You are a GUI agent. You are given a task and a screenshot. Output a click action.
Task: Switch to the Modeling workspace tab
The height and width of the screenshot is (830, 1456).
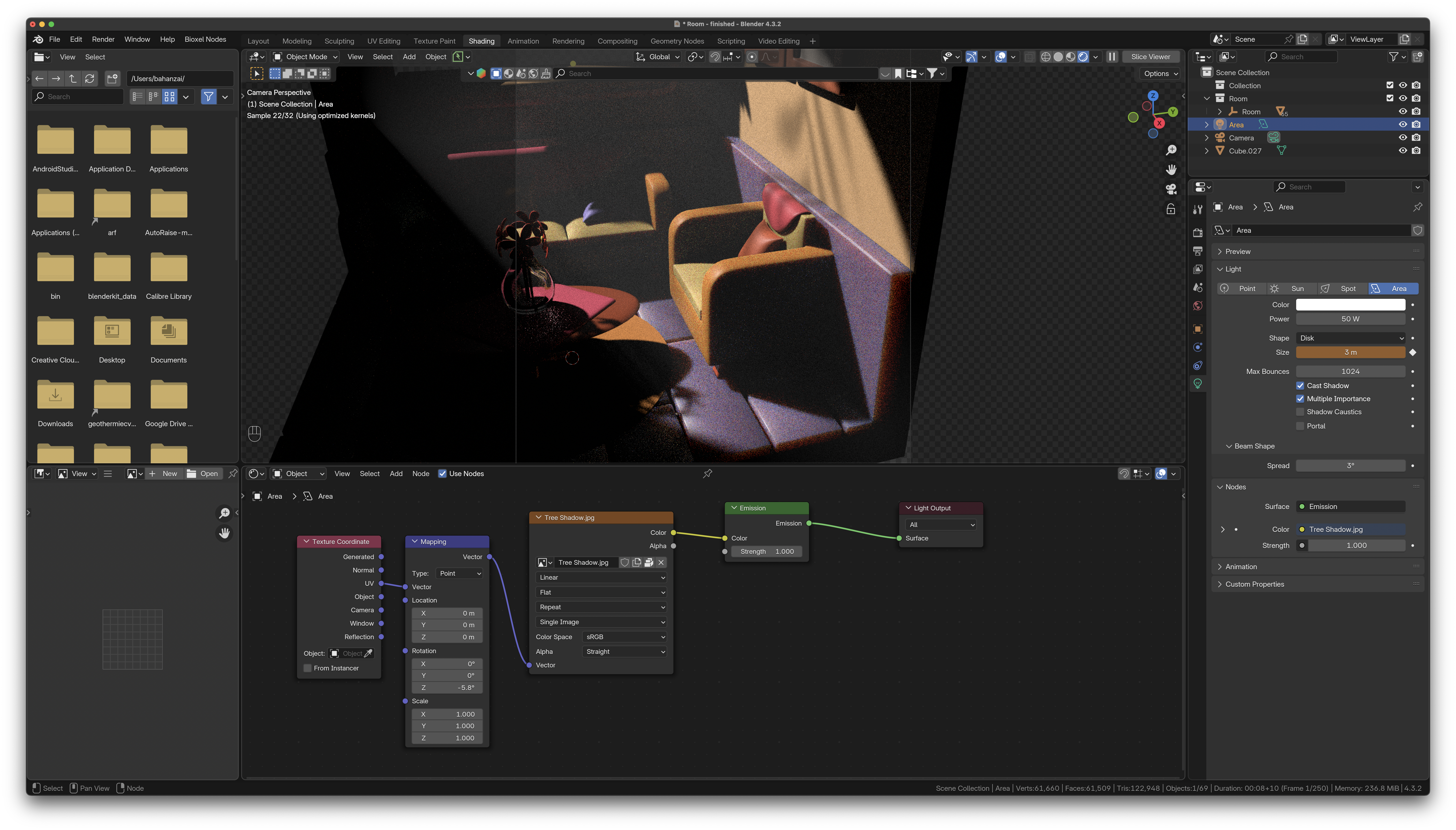(x=297, y=41)
